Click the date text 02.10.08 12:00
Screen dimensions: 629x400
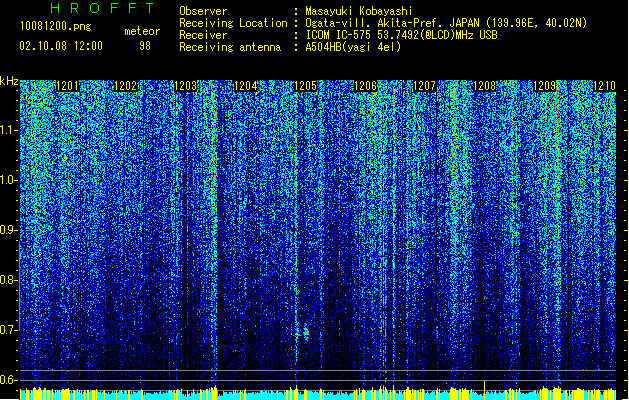click(61, 46)
